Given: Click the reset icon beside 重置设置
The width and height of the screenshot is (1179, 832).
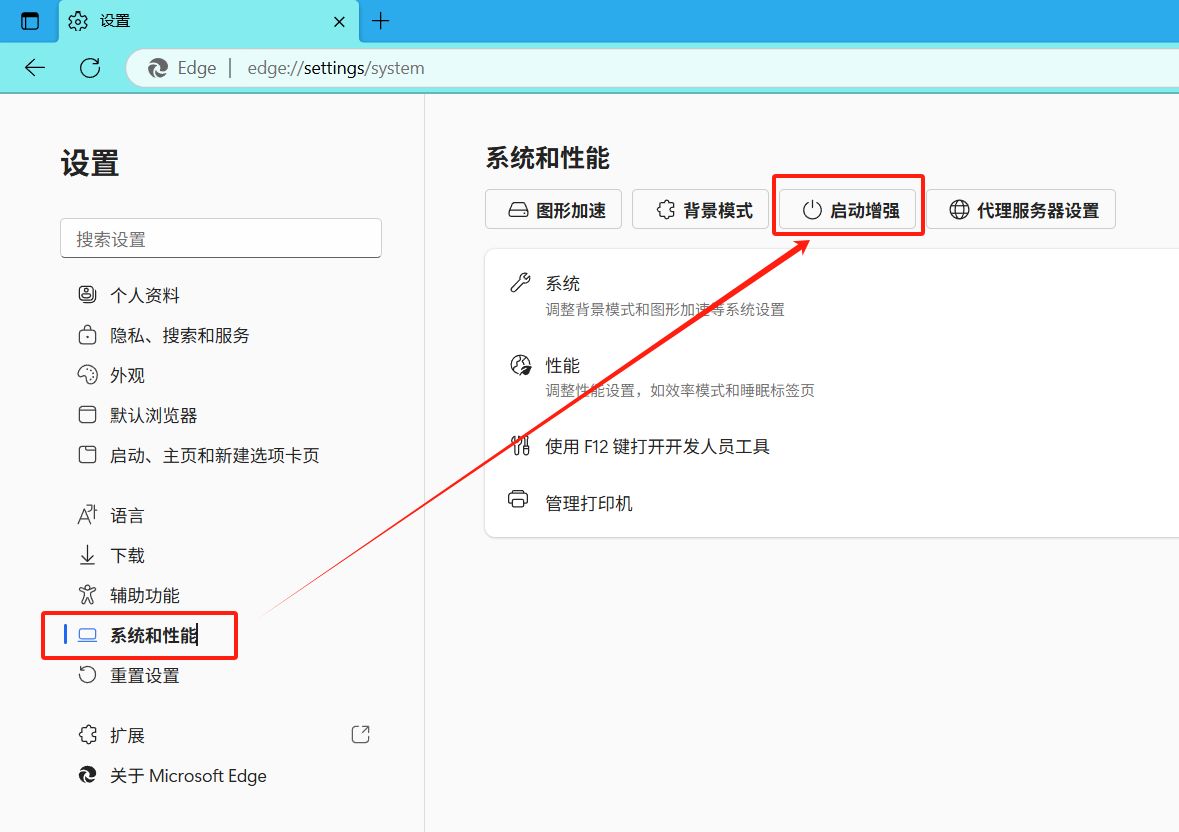Looking at the screenshot, I should click(87, 674).
